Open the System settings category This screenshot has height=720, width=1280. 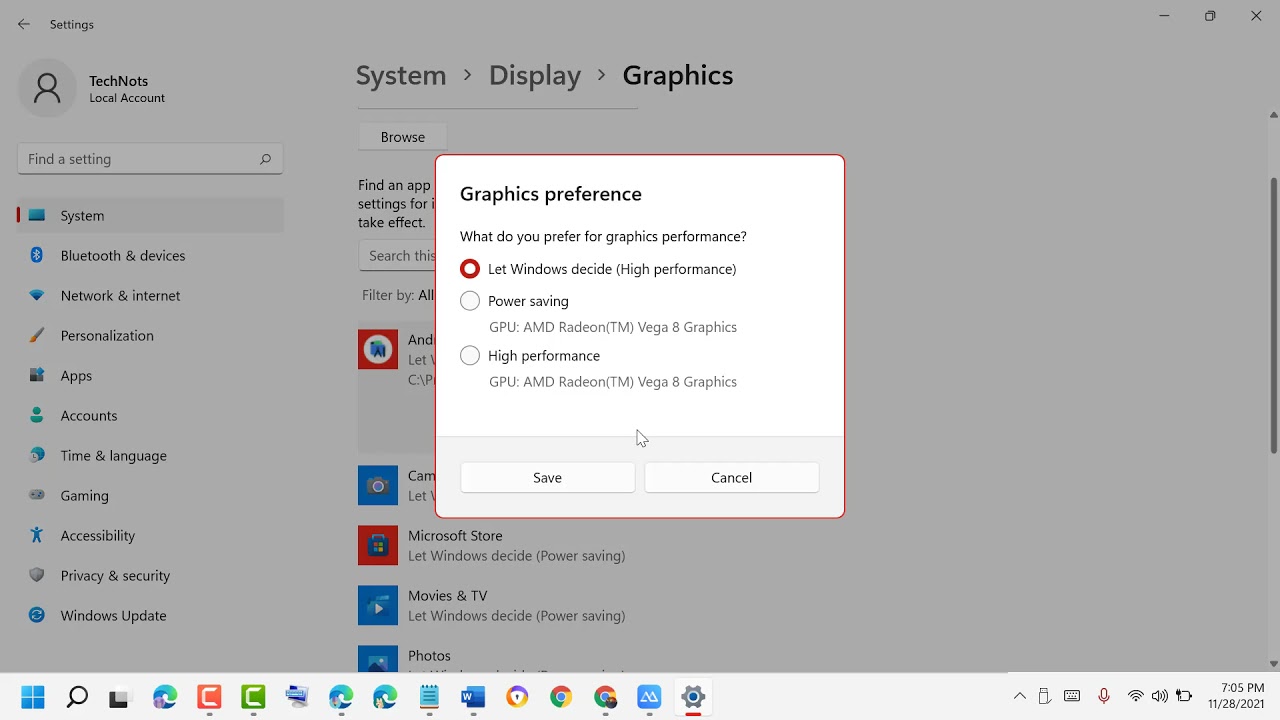(150, 216)
